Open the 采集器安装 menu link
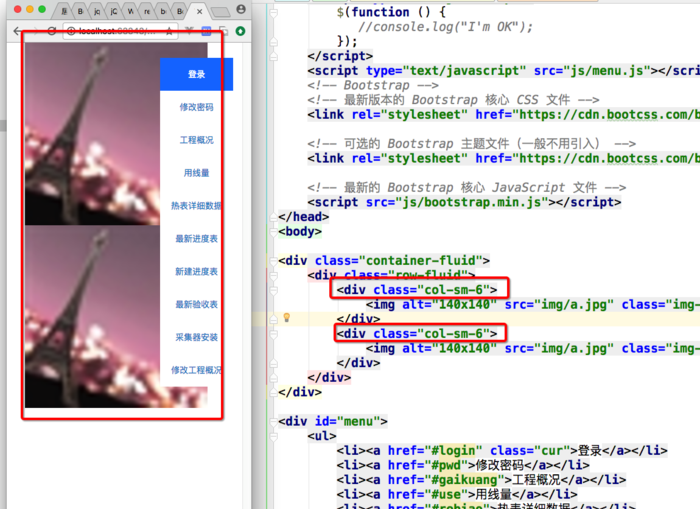700x509 pixels. point(196,337)
